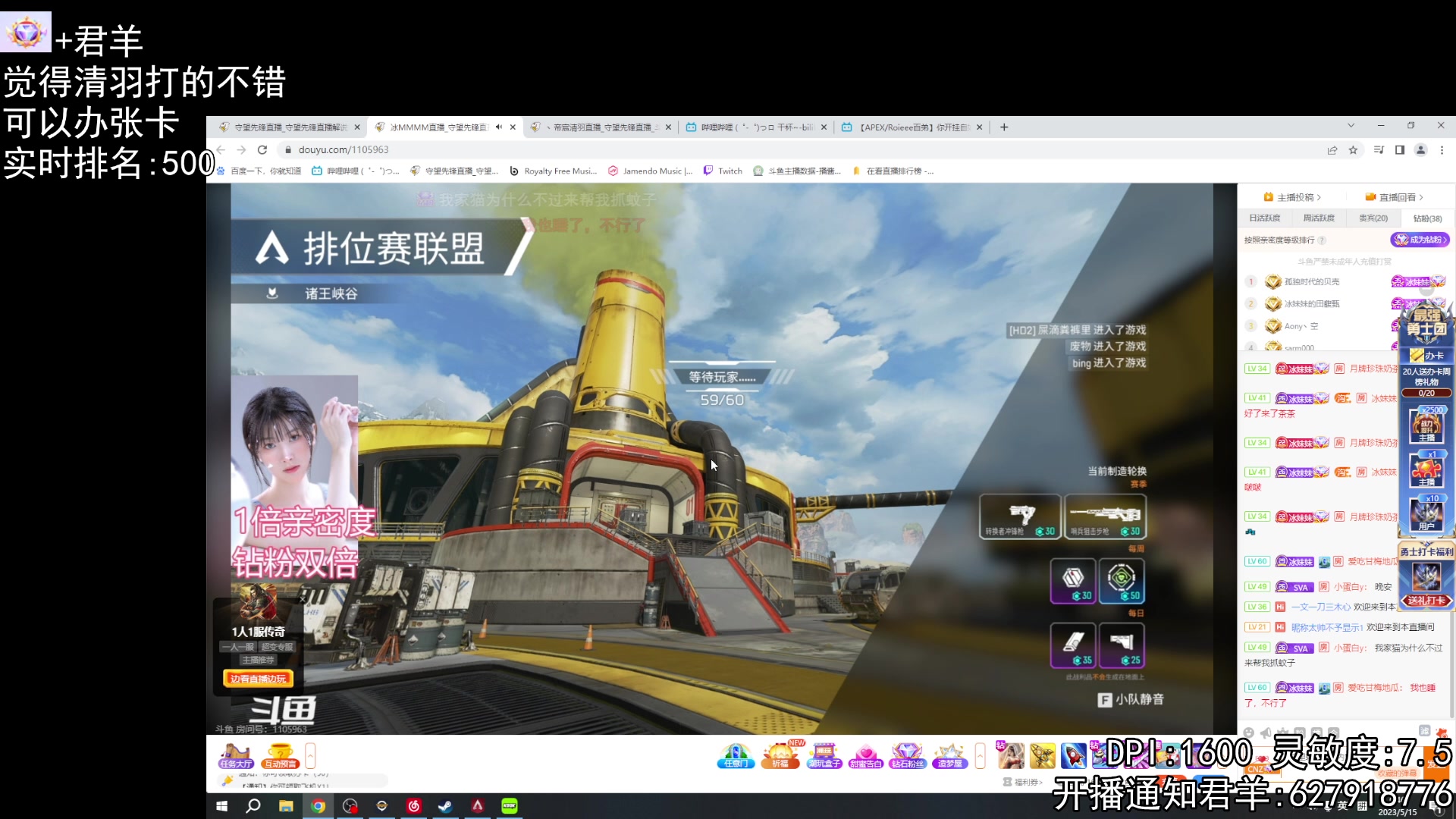The width and height of the screenshot is (1456, 819).
Task: Click the help question mark beside 按照亲密度等级排行
Action: tap(1322, 240)
